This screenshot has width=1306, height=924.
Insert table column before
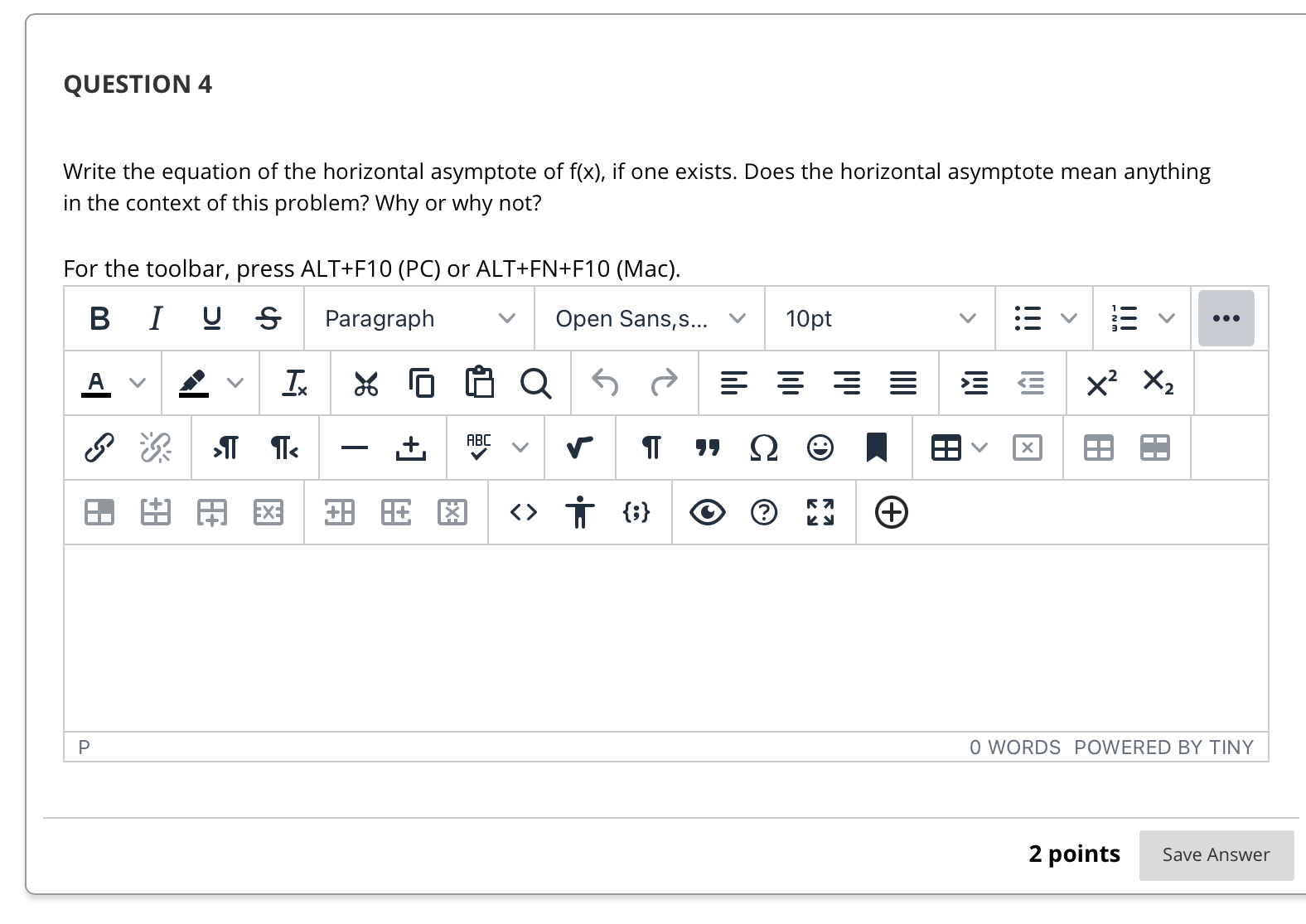[340, 512]
